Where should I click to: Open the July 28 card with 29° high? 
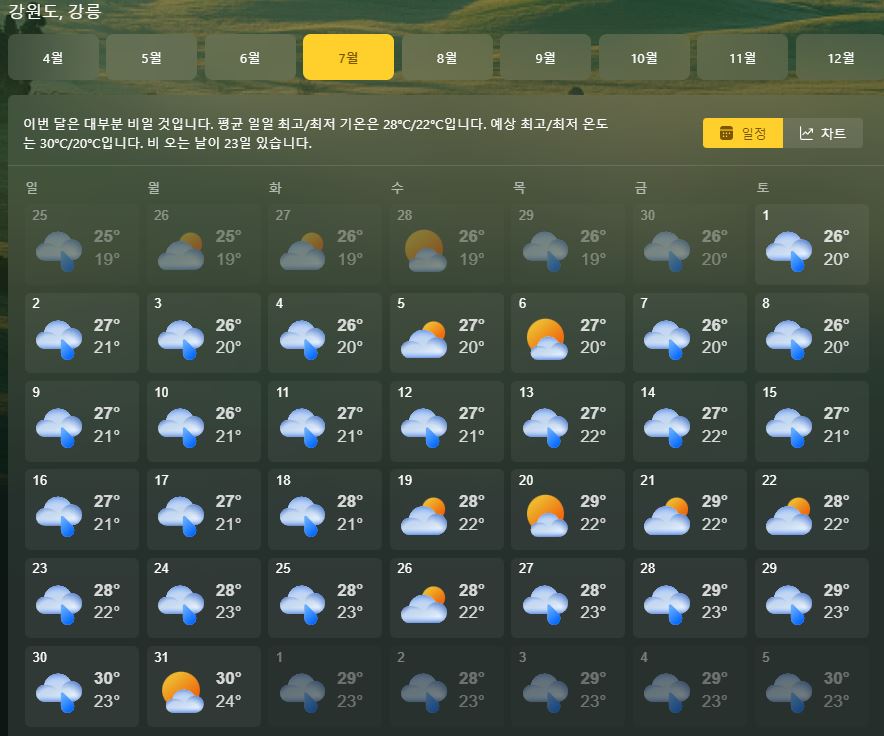point(690,598)
